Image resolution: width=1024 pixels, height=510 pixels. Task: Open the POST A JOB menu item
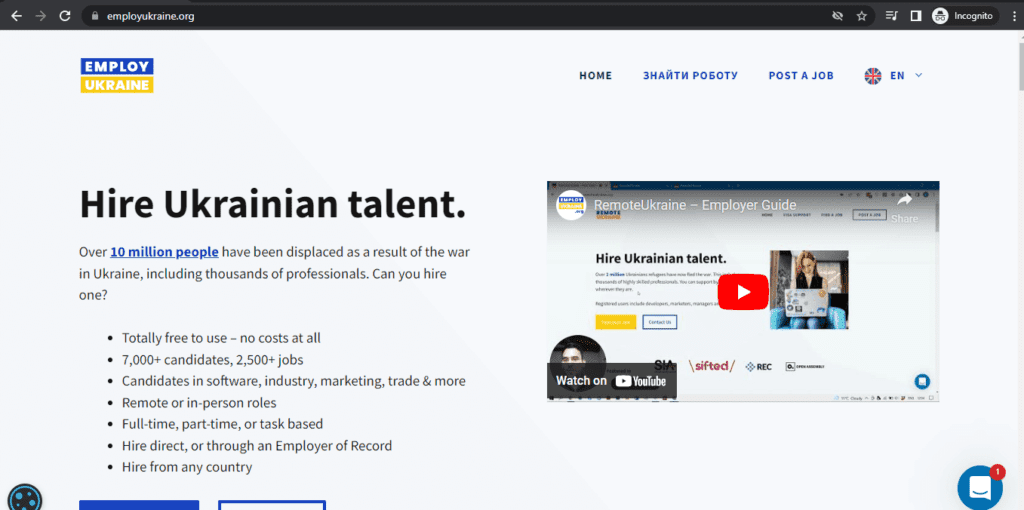tap(801, 76)
